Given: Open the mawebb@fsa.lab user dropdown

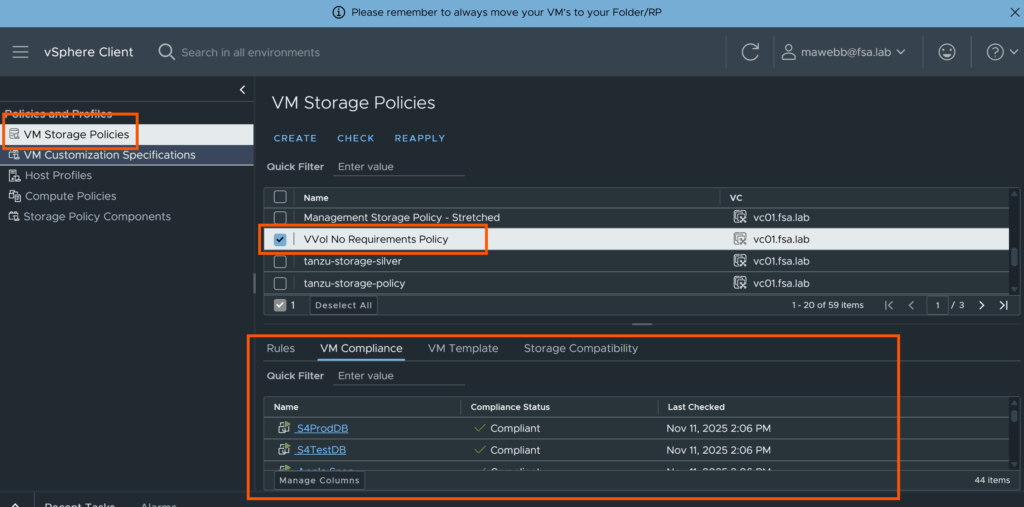Looking at the screenshot, I should coord(843,52).
